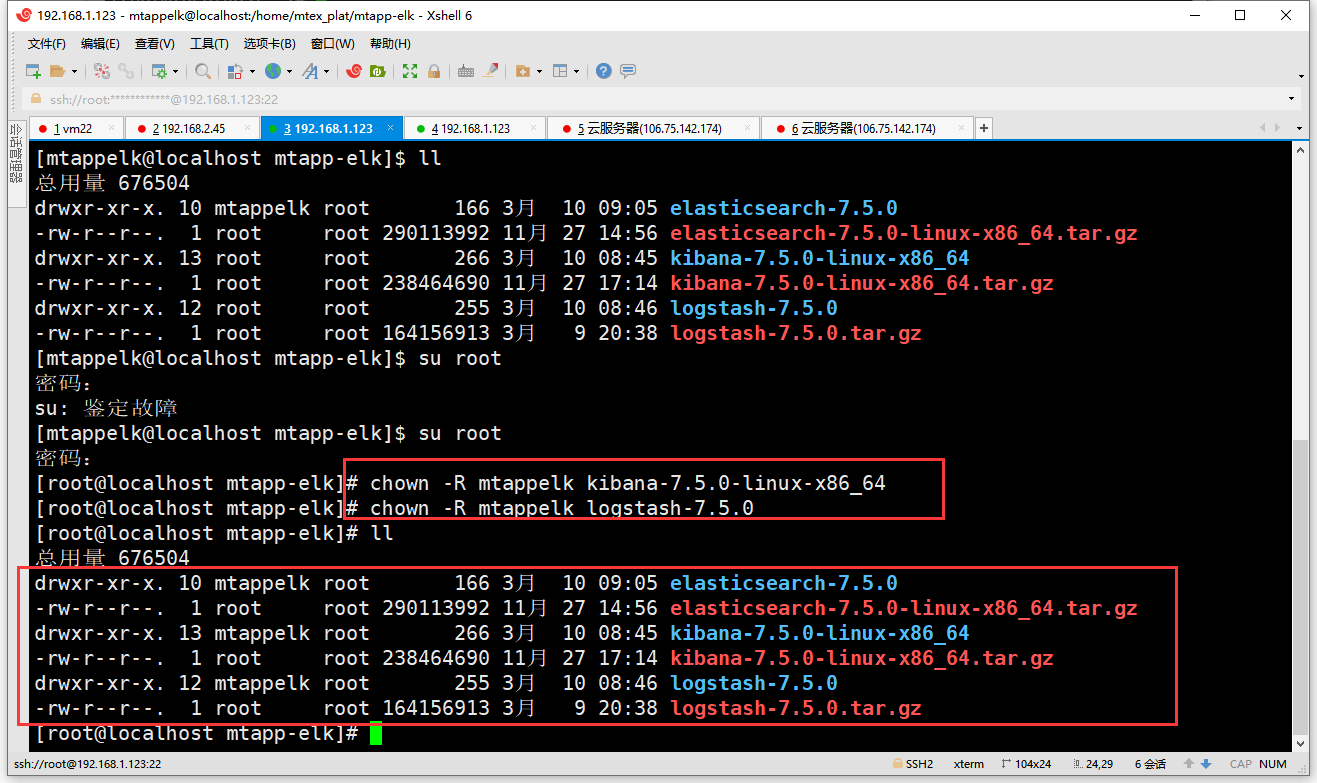Expand the Open session folder dropdown arrow

click(74, 71)
